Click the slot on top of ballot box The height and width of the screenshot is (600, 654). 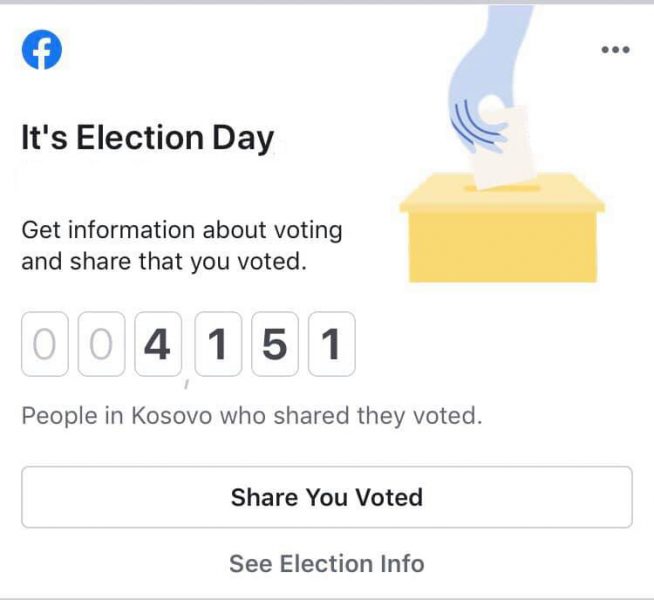[503, 188]
